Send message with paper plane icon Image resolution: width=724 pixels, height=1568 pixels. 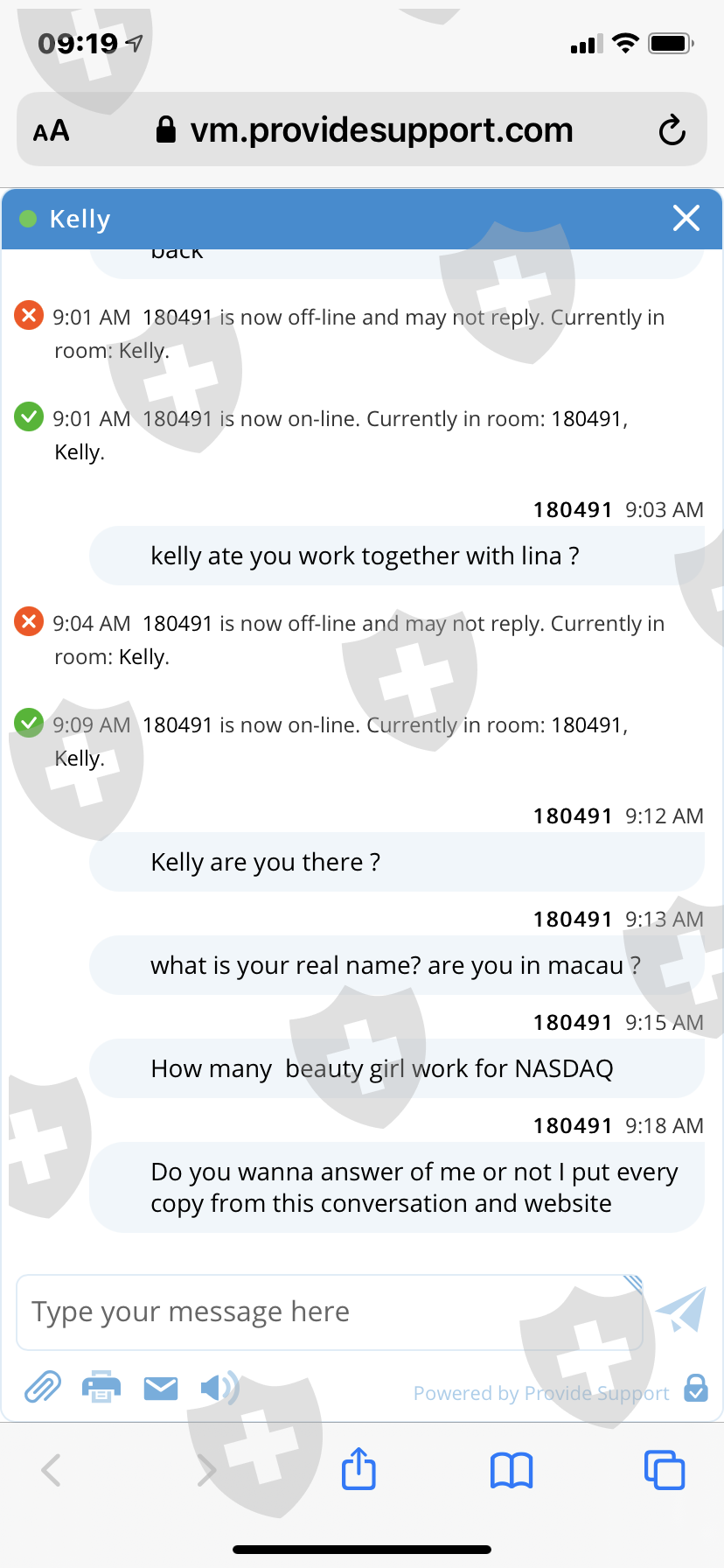(x=681, y=1310)
